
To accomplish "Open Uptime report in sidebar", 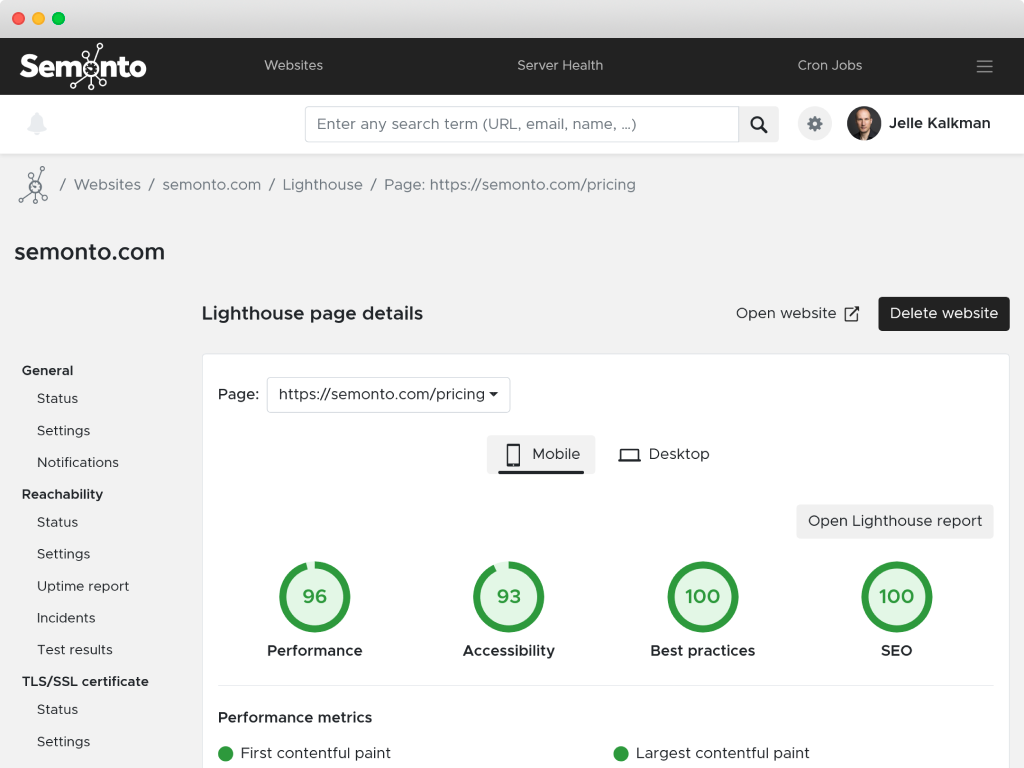I will click(x=83, y=586).
